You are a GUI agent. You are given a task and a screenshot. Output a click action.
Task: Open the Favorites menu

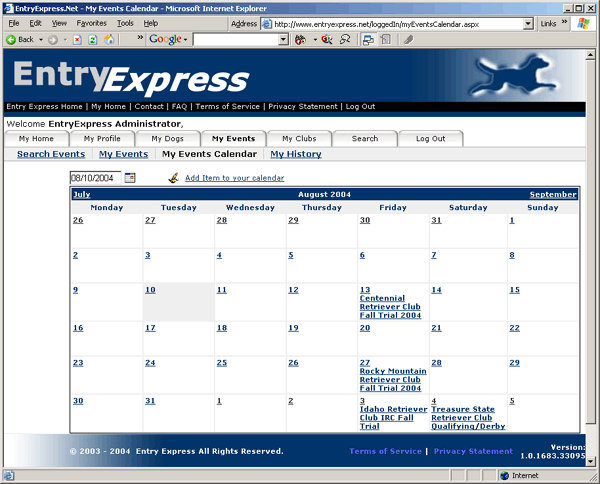point(91,22)
